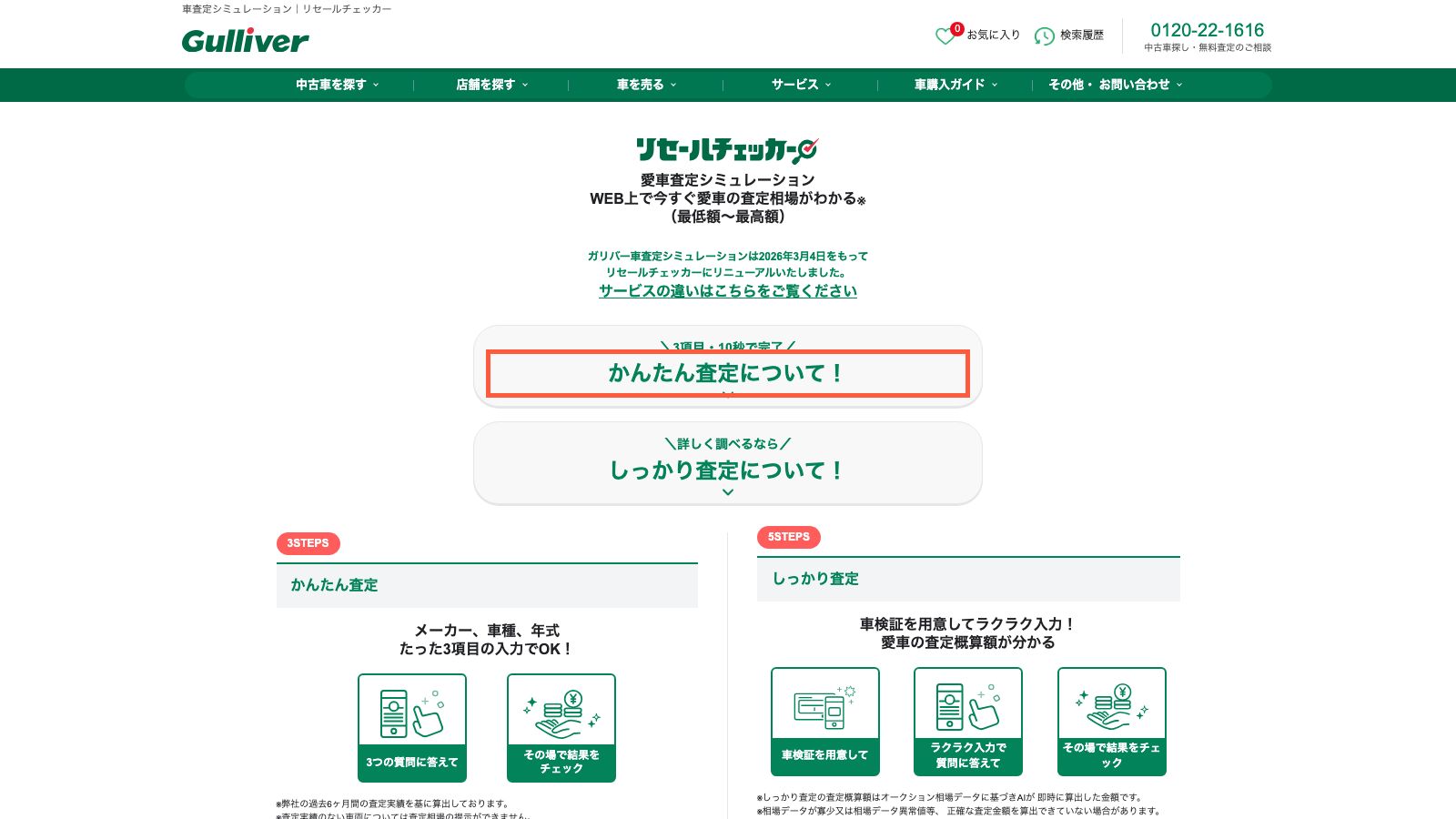Click chevron under しっかり査定について
1456x819 pixels.
[728, 492]
